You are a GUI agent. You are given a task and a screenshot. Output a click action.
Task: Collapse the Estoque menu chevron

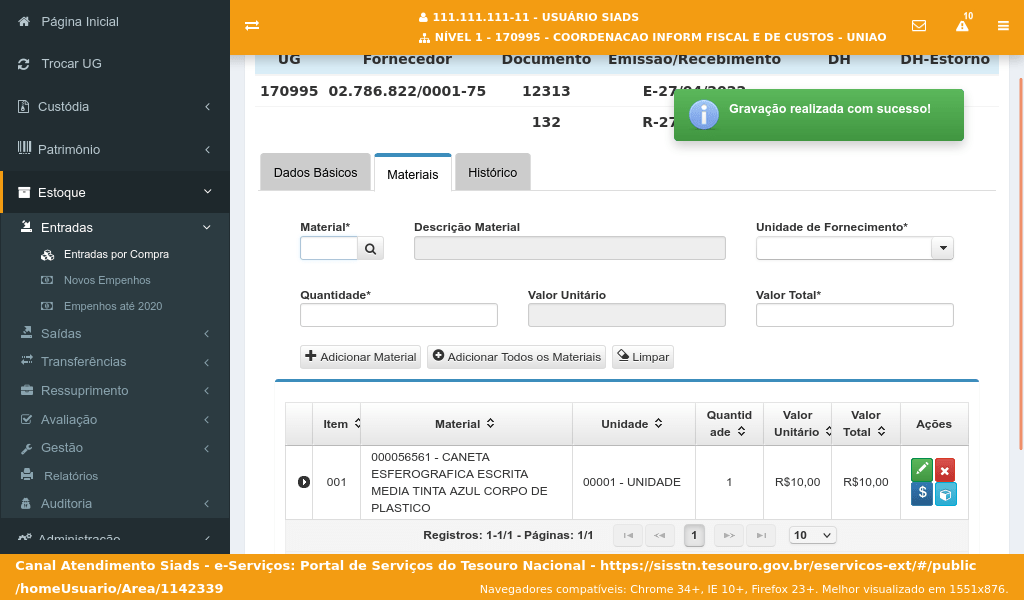[x=208, y=192]
